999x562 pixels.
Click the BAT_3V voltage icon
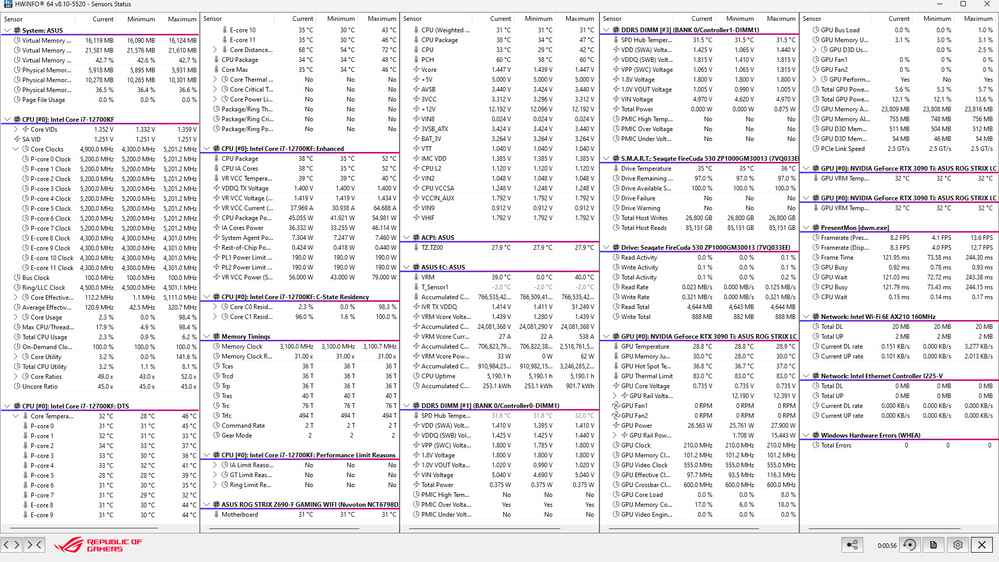pos(416,139)
